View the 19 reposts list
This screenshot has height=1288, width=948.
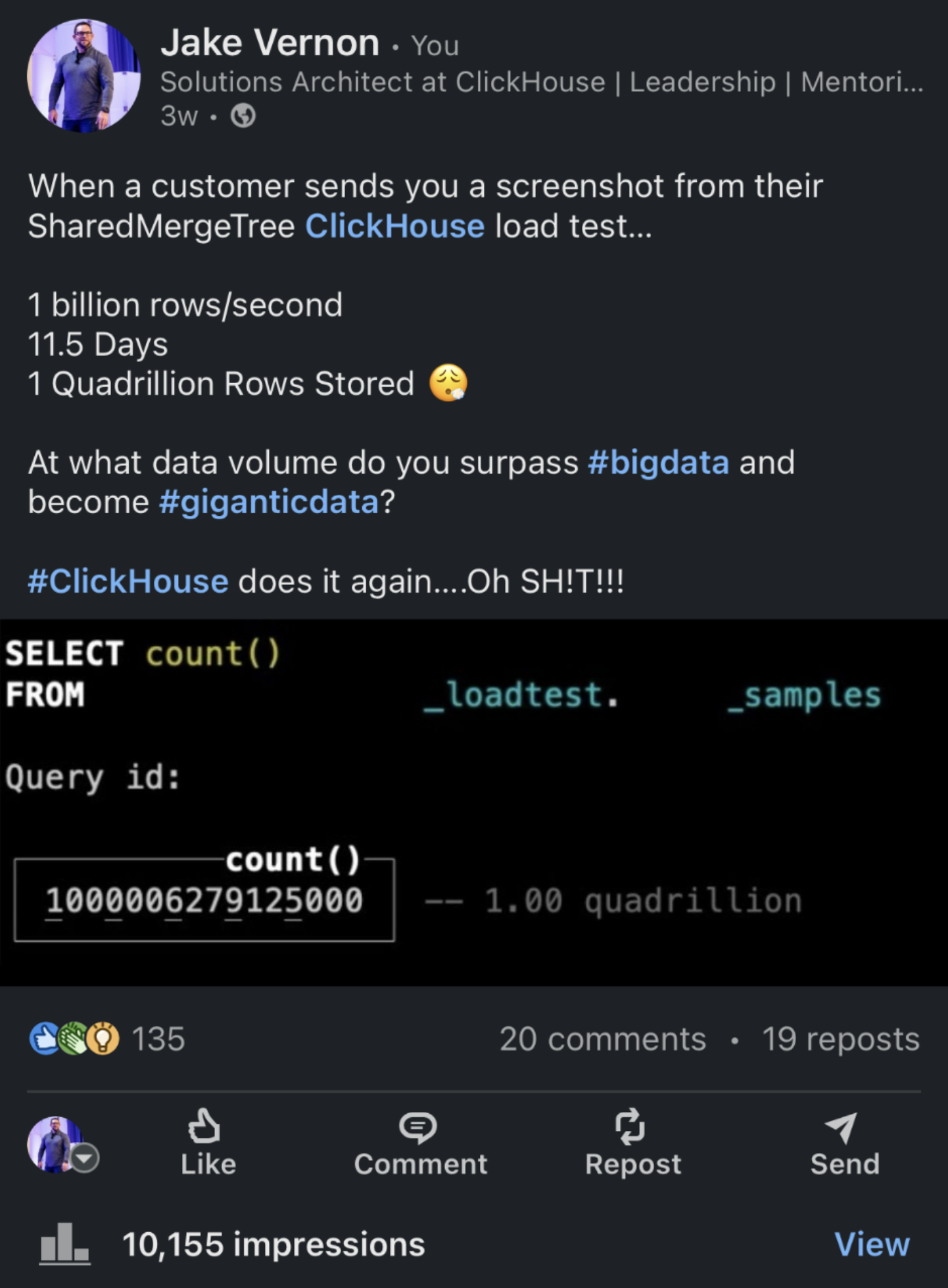(x=840, y=1039)
